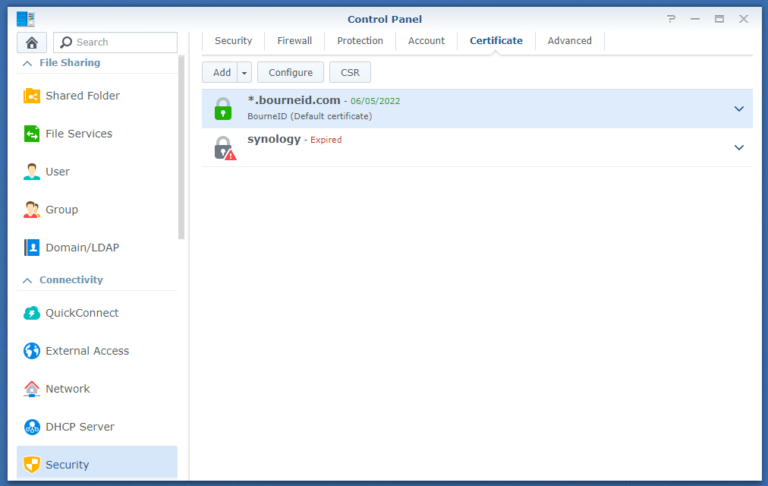Viewport: 768px width, 486px height.
Task: Open File Services in the sidebar
Action: click(x=78, y=134)
